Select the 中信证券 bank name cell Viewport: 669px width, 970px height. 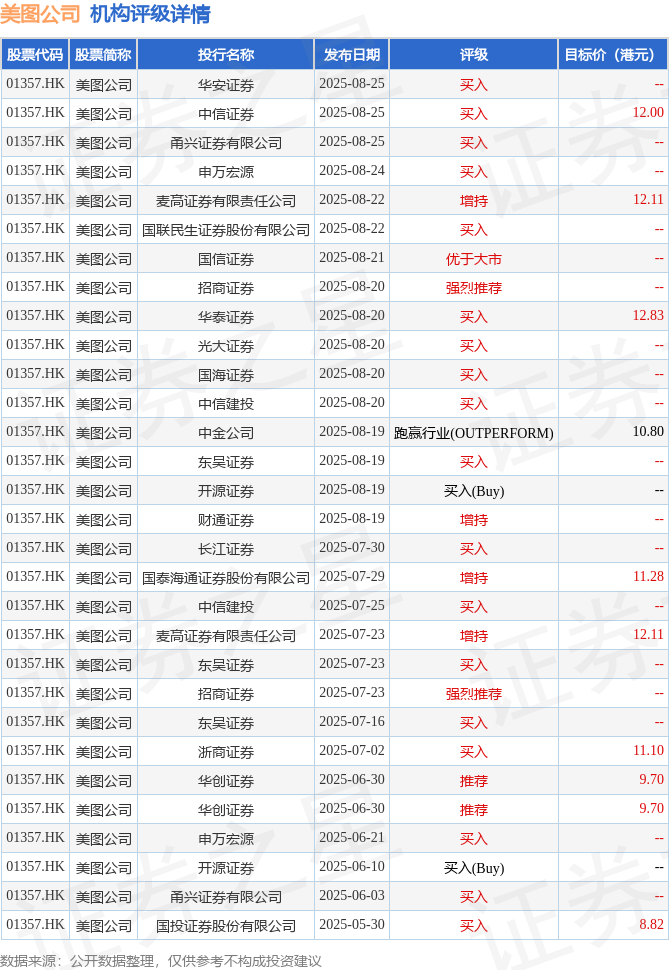[x=226, y=114]
